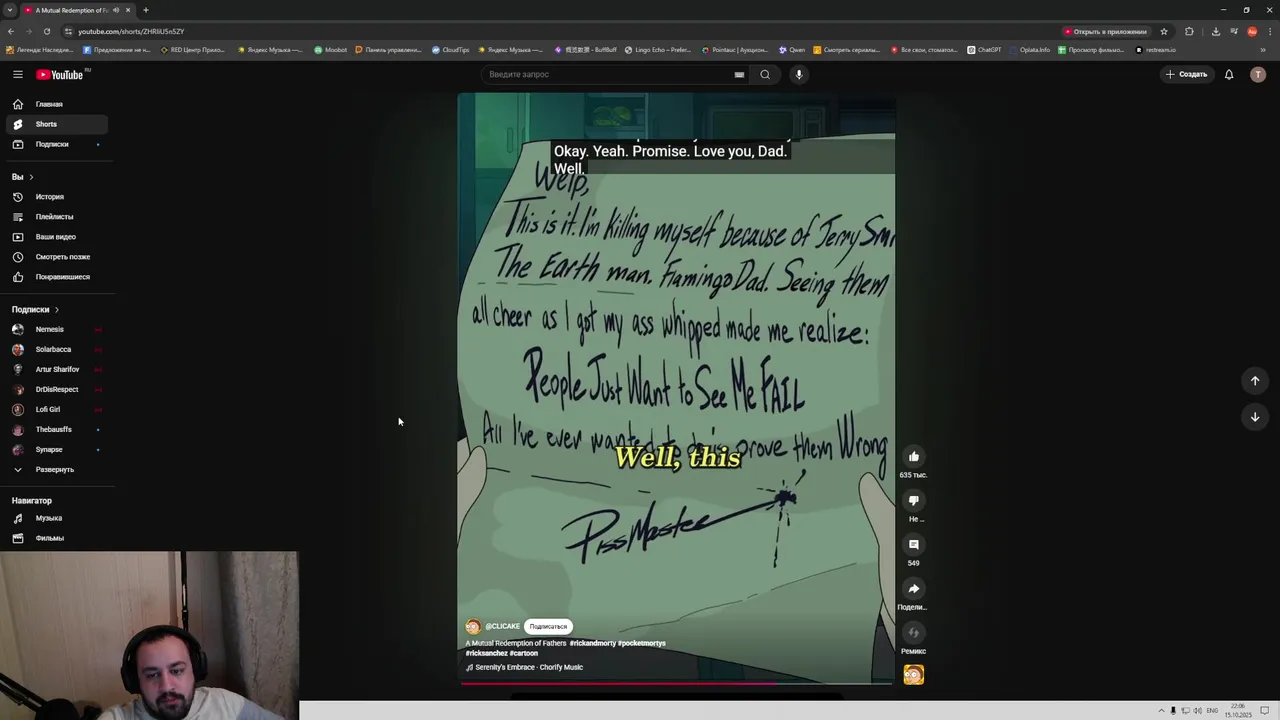This screenshot has height=720, width=1280.
Task: Open Thebausffs channel
Action: pyautogui.click(x=56, y=429)
